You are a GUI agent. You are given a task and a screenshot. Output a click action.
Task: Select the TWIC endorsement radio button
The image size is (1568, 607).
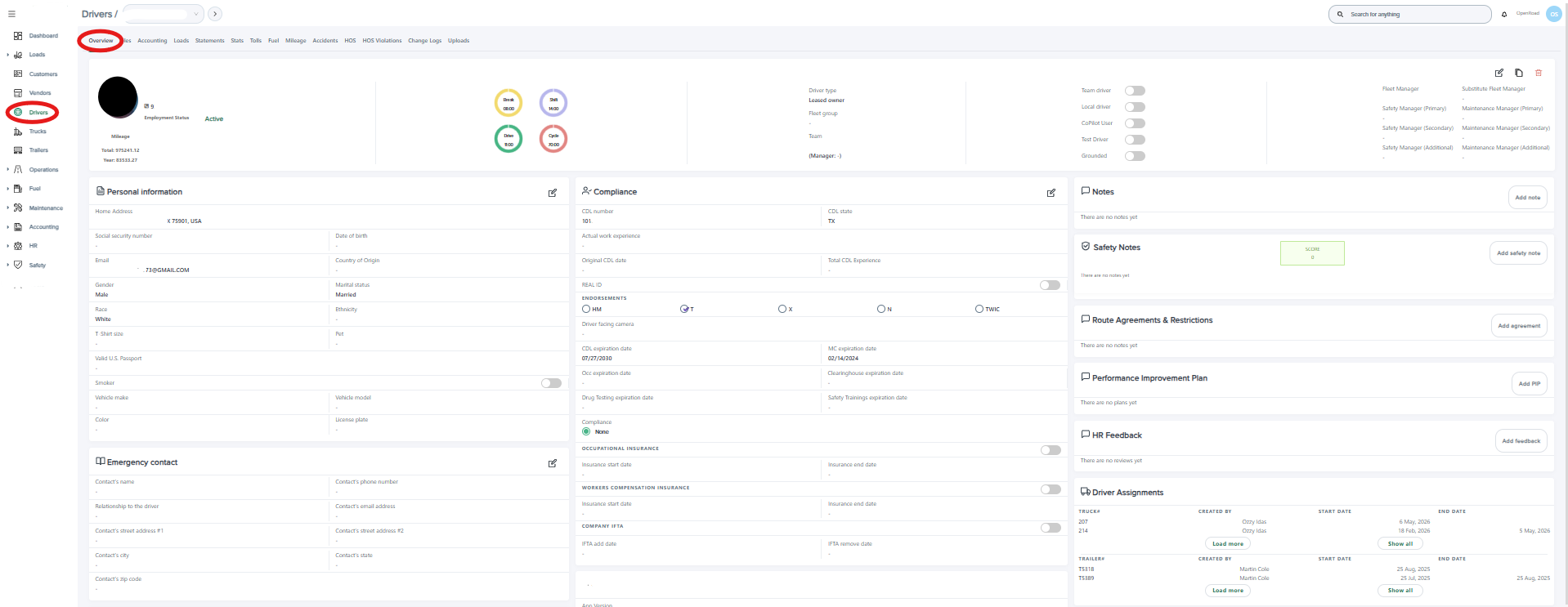pyautogui.click(x=979, y=309)
